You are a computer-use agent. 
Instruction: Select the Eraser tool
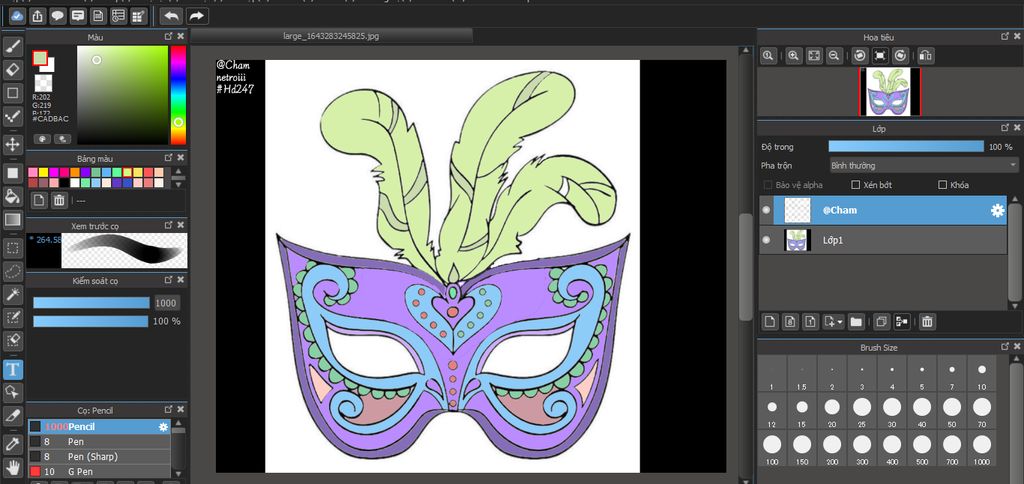pos(13,69)
